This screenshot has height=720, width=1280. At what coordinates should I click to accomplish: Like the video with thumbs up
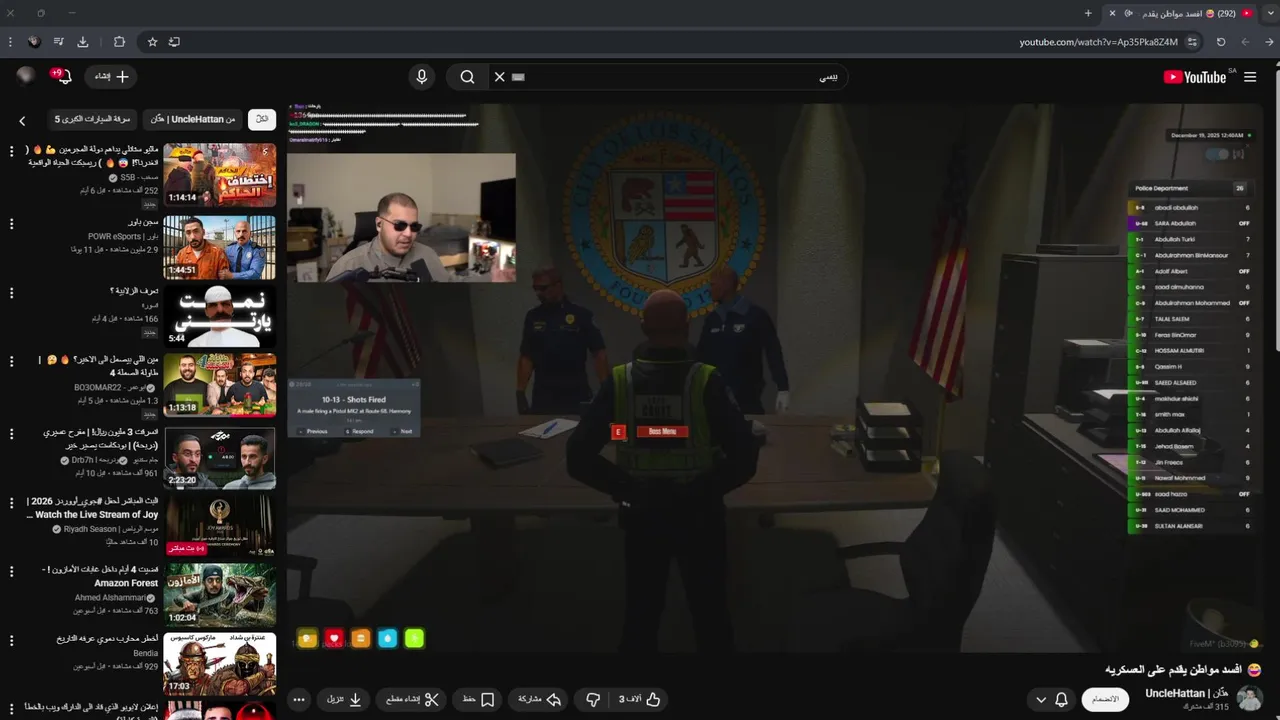click(640, 699)
